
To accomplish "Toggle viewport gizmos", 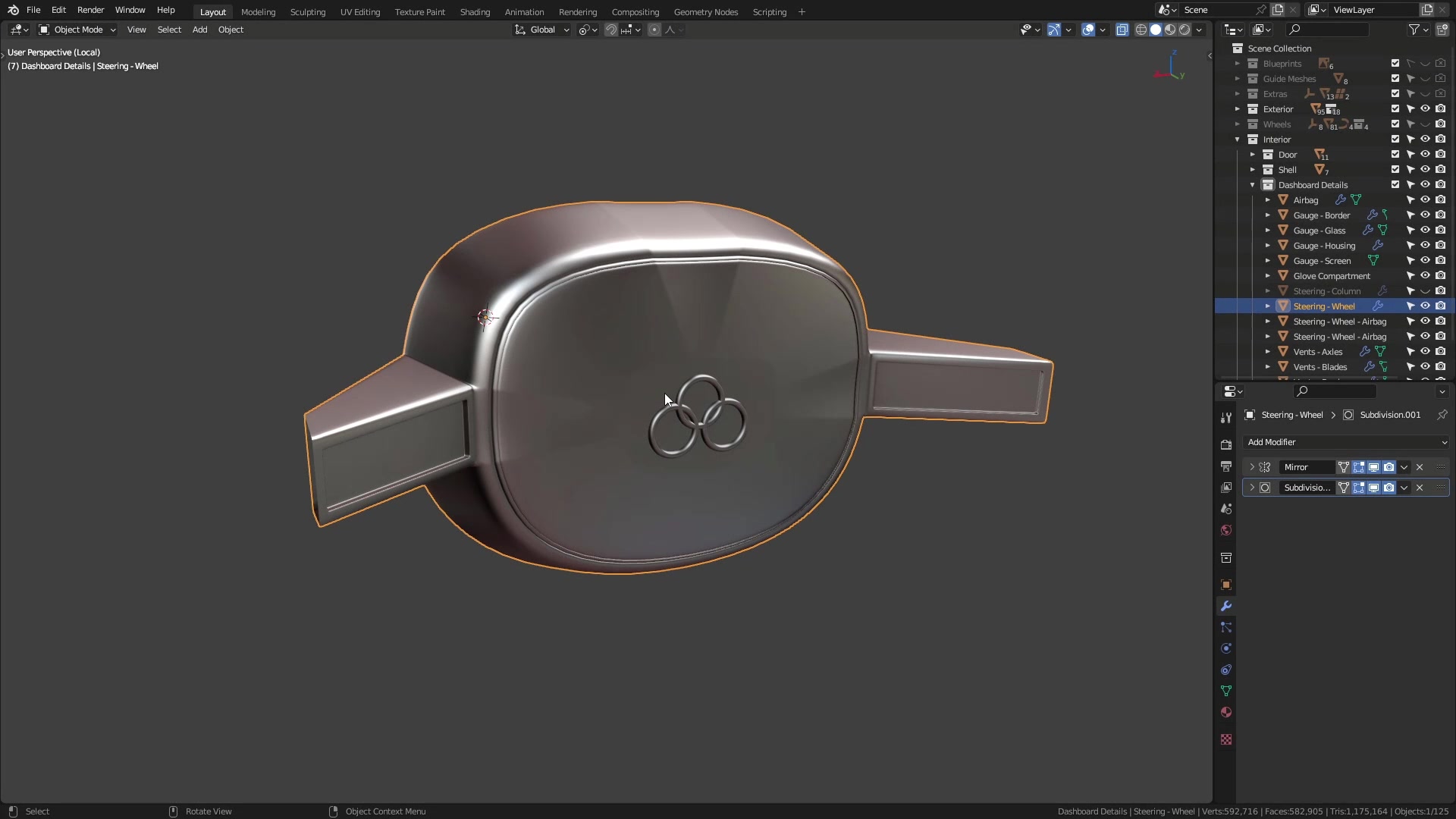I will pos(1054,30).
